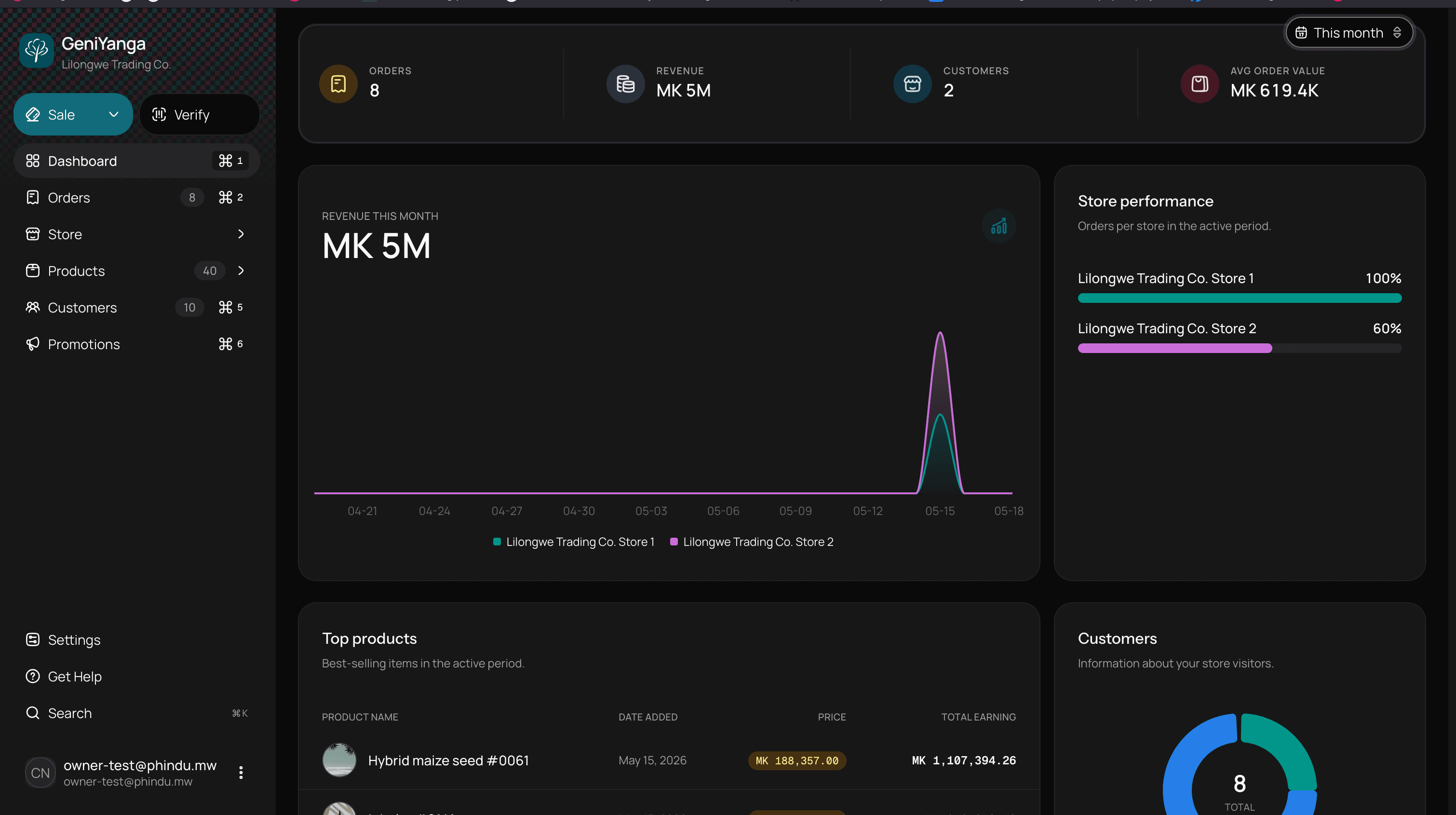Open Get Help from the sidebar
The image size is (1456, 815).
pyautogui.click(x=136, y=677)
